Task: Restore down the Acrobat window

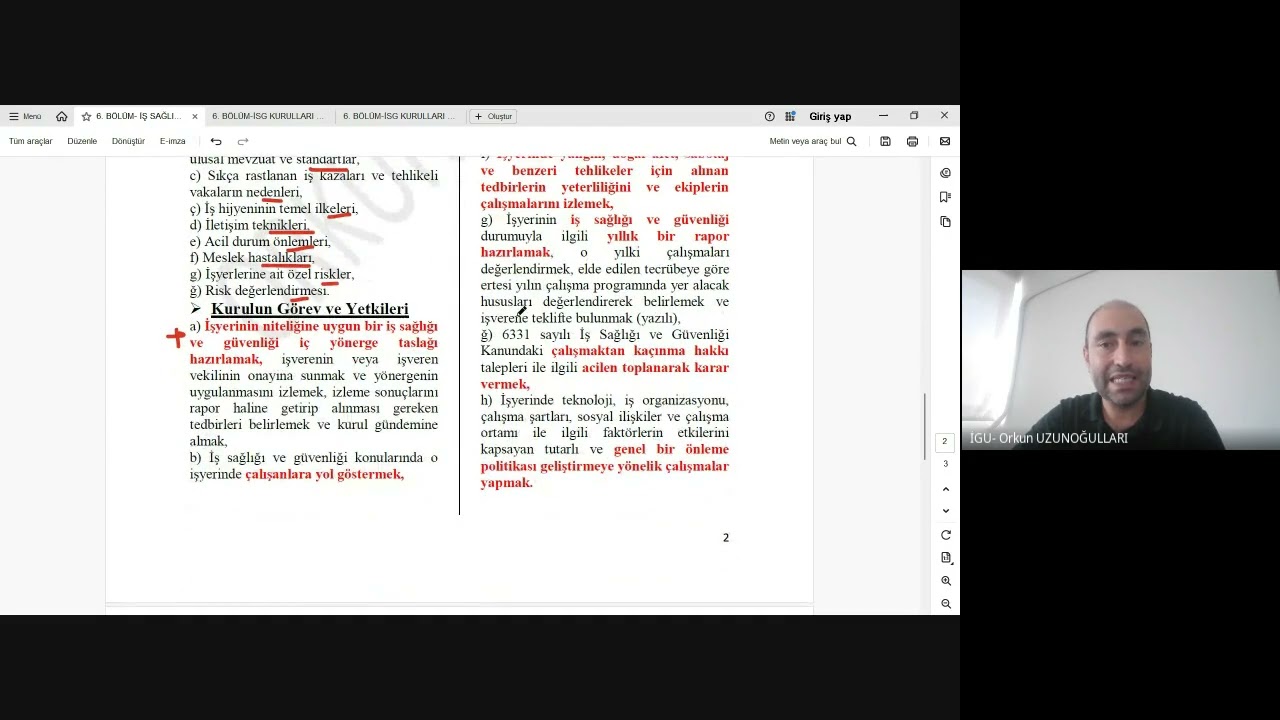Action: coord(914,116)
